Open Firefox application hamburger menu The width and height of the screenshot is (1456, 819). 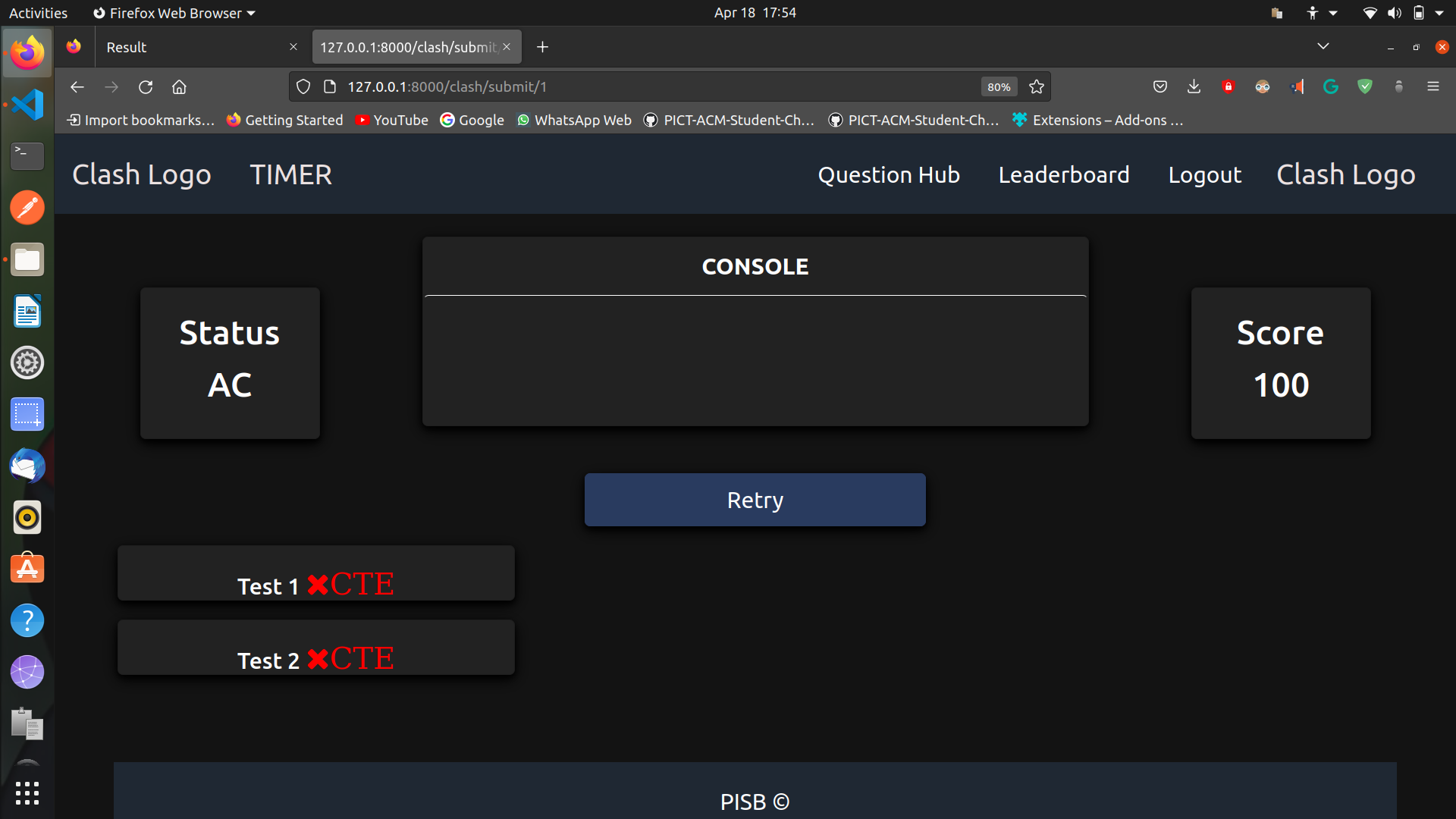1433,87
